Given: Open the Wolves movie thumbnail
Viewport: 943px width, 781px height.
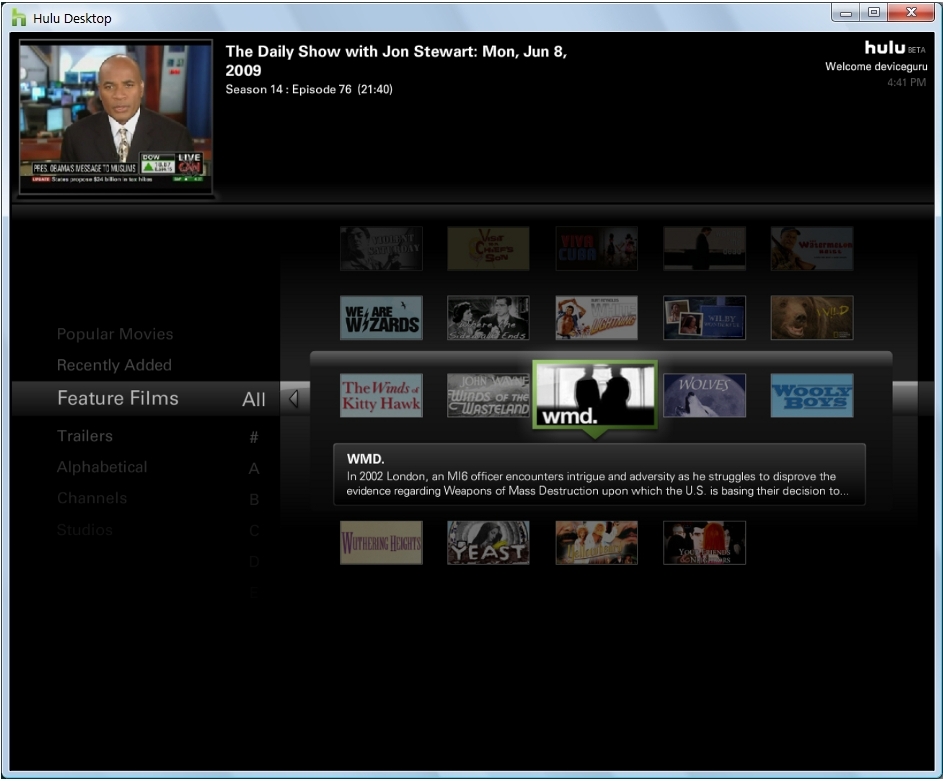Looking at the screenshot, I should coord(704,396).
